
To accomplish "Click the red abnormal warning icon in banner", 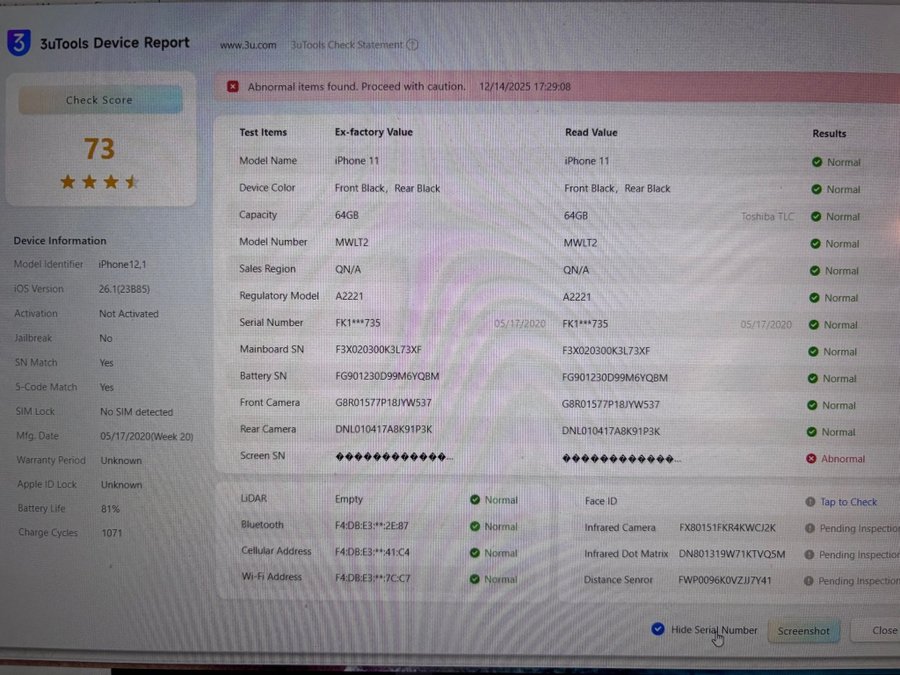I will click(233, 87).
